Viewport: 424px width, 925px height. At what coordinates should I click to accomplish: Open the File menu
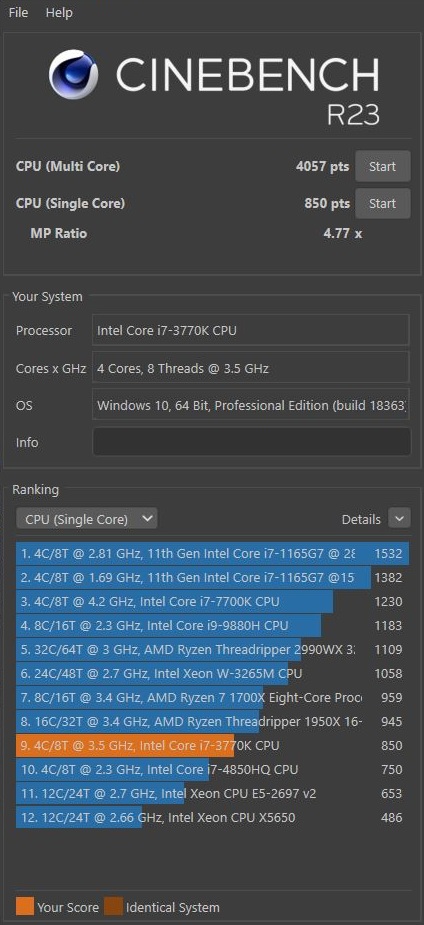18,12
